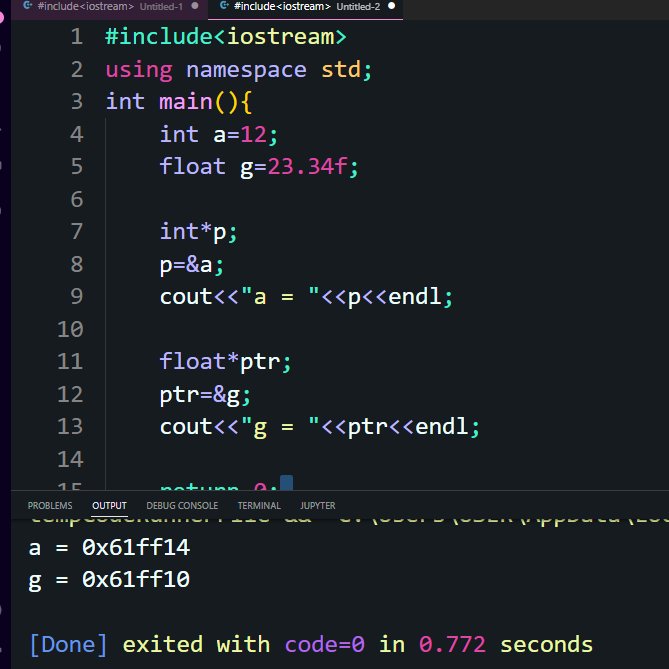Screen dimensions: 669x669
Task: Click line number 13 in the gutter
Action: click(70, 427)
